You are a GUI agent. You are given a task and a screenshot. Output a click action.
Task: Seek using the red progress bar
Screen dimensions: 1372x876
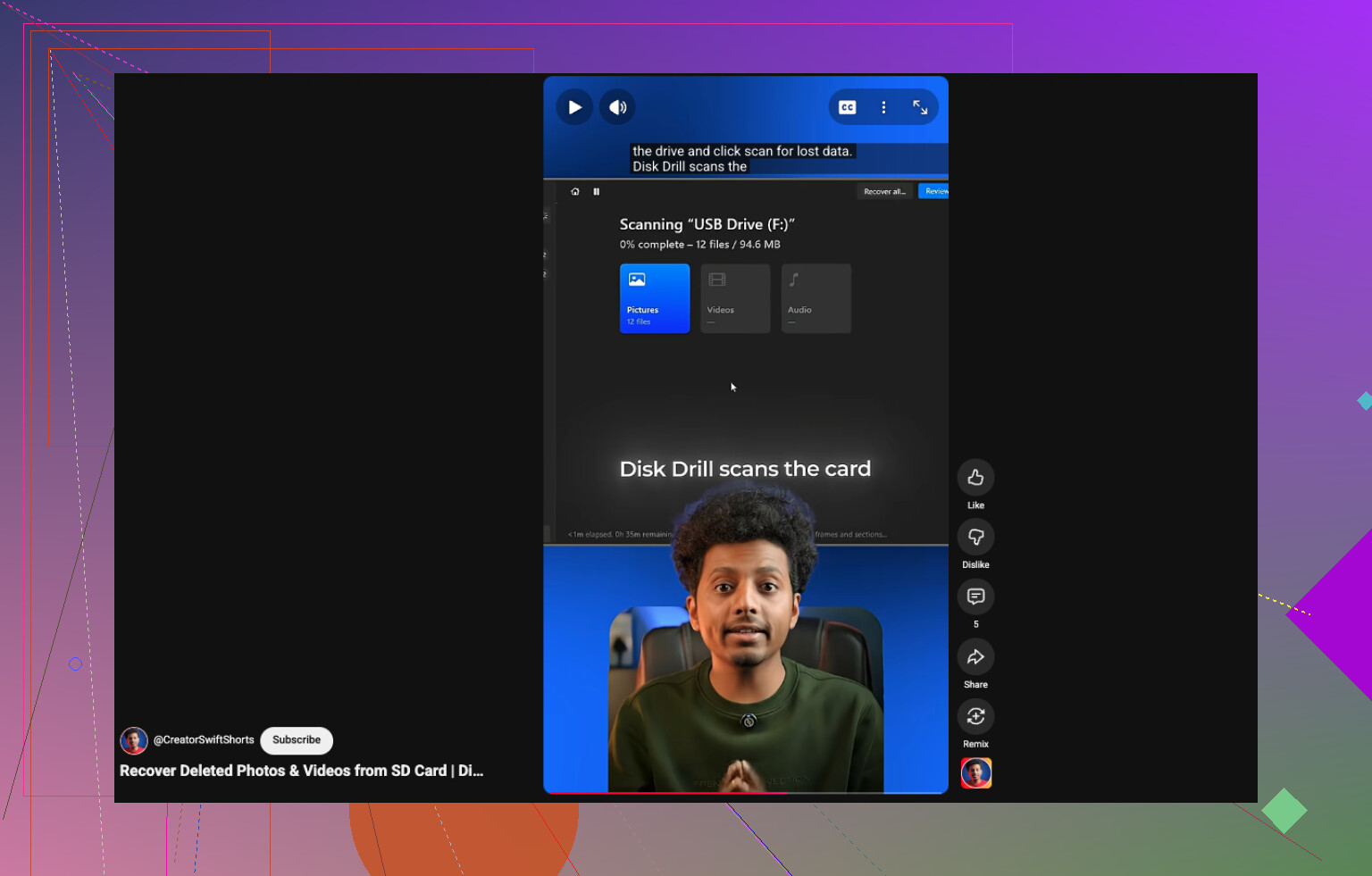tap(746, 792)
